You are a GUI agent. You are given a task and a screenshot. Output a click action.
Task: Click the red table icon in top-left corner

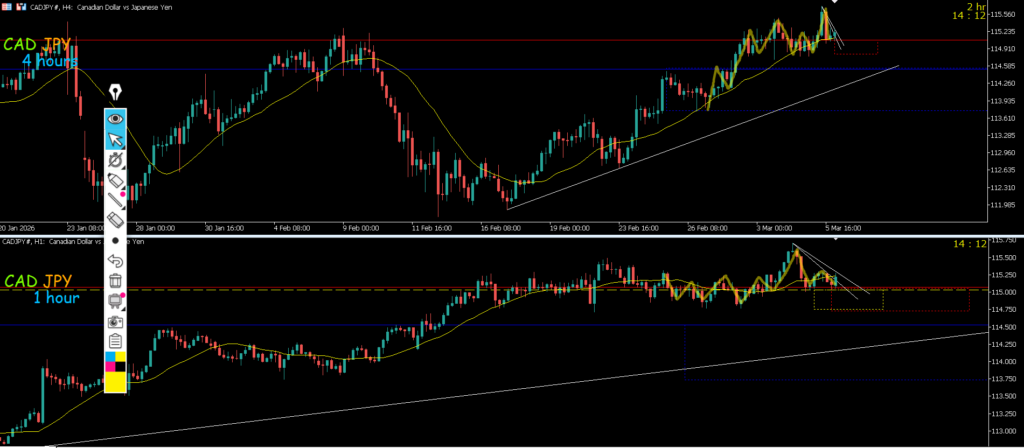point(6,5)
